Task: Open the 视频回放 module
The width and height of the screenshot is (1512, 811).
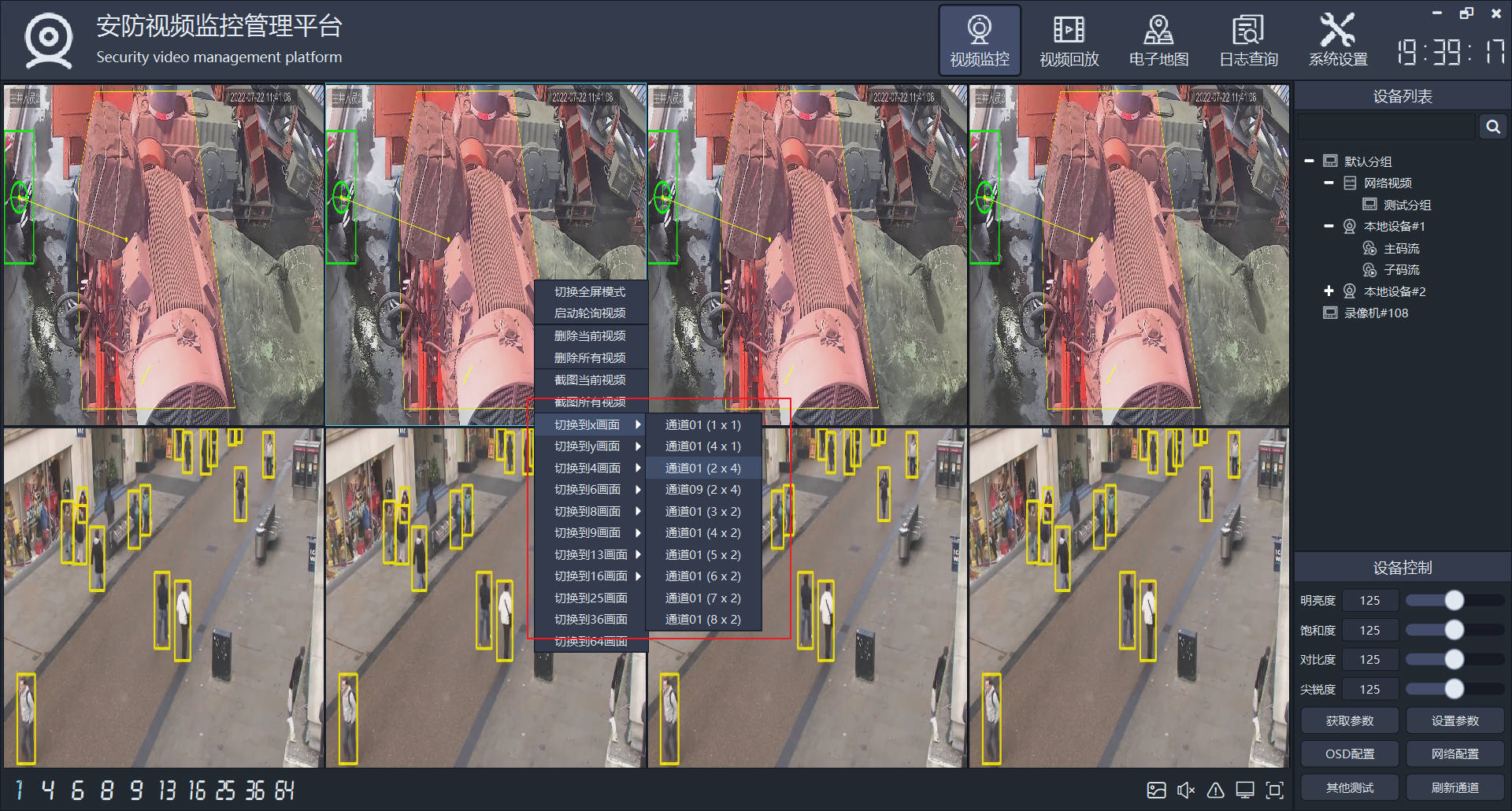Action: [1069, 41]
